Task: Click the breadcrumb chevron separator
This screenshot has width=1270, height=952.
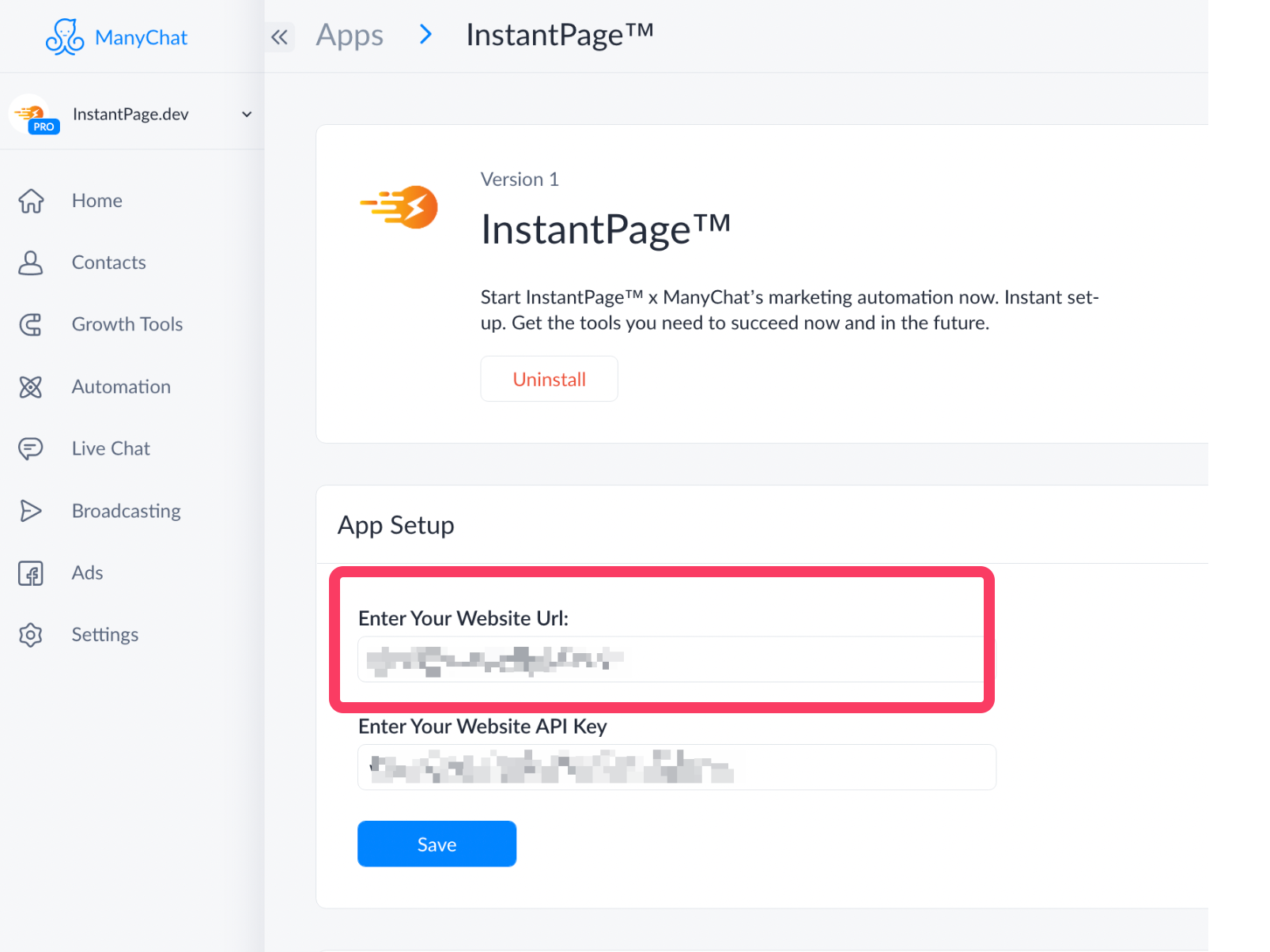Action: (x=425, y=34)
